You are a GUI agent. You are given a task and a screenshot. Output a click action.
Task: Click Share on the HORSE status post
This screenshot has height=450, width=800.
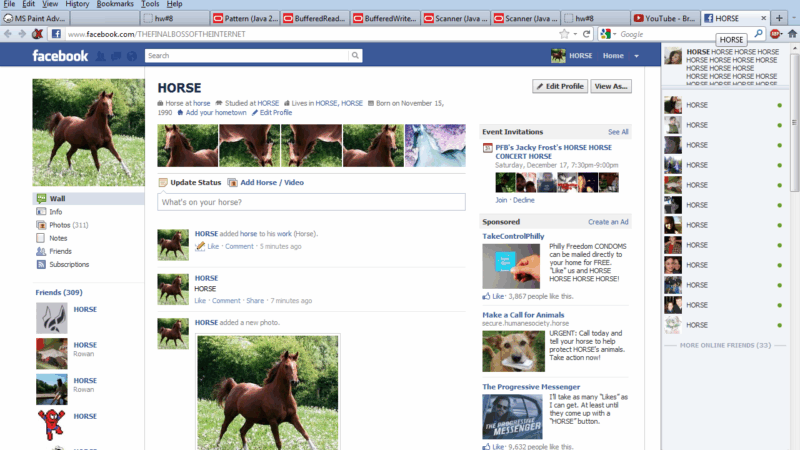(255, 301)
